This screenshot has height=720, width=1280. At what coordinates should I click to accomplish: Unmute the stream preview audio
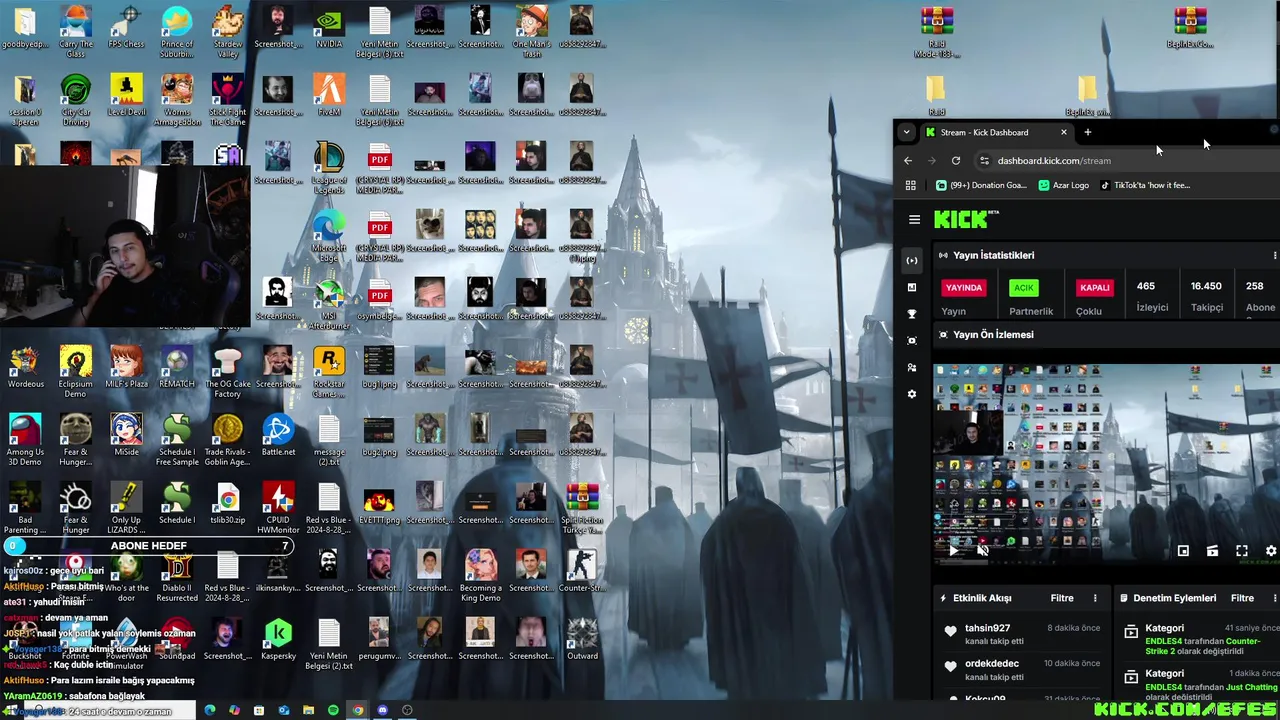click(982, 551)
